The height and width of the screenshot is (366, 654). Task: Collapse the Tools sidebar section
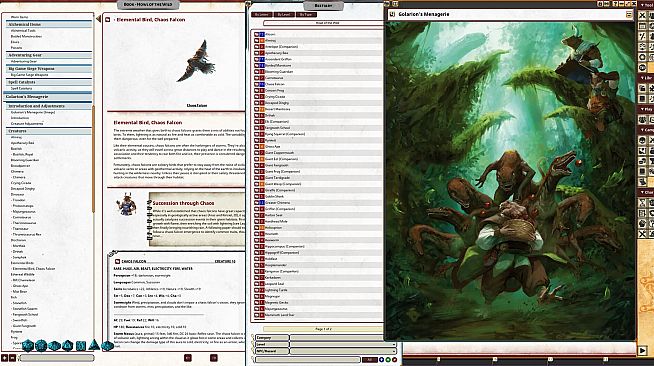point(647,5)
